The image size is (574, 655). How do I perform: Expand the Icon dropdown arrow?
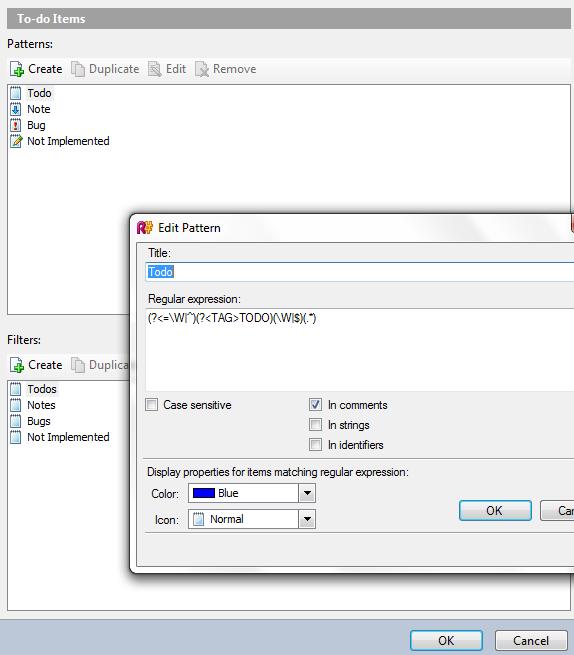(x=307, y=519)
